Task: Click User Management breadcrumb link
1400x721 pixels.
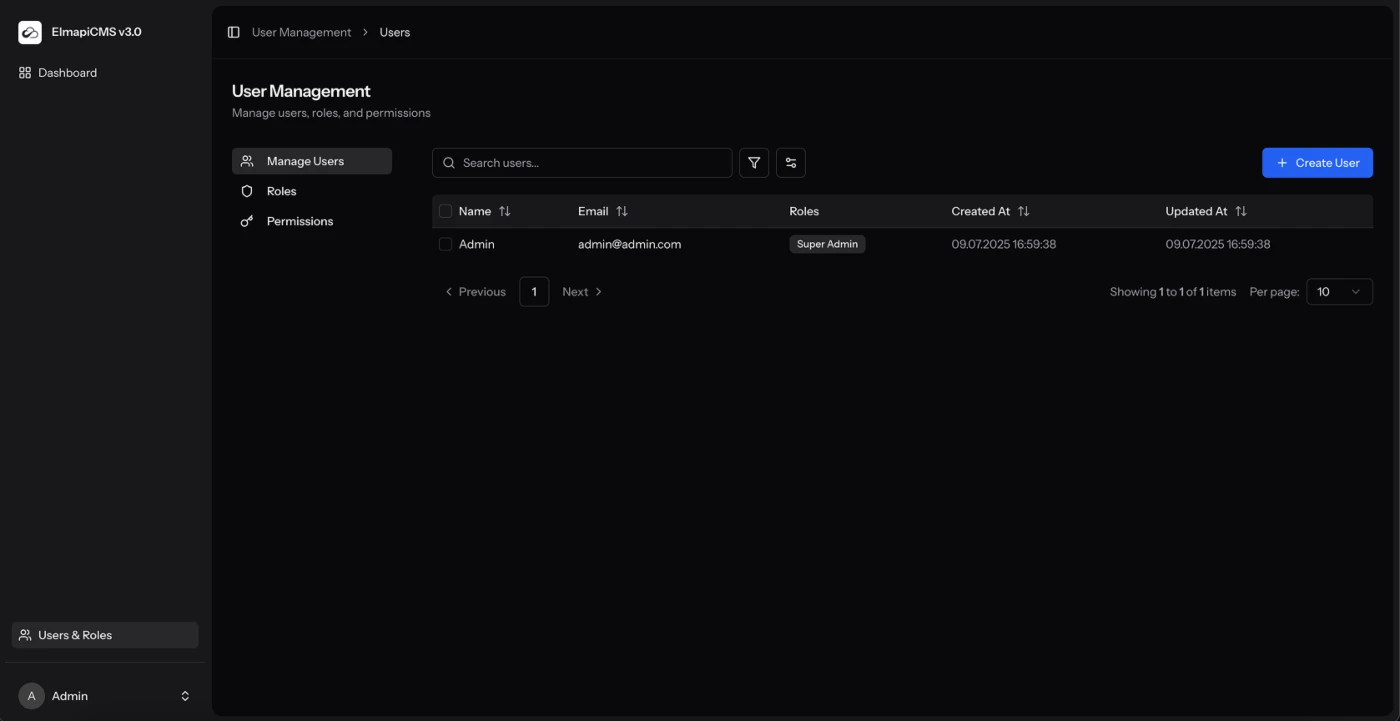Action: tap(301, 32)
